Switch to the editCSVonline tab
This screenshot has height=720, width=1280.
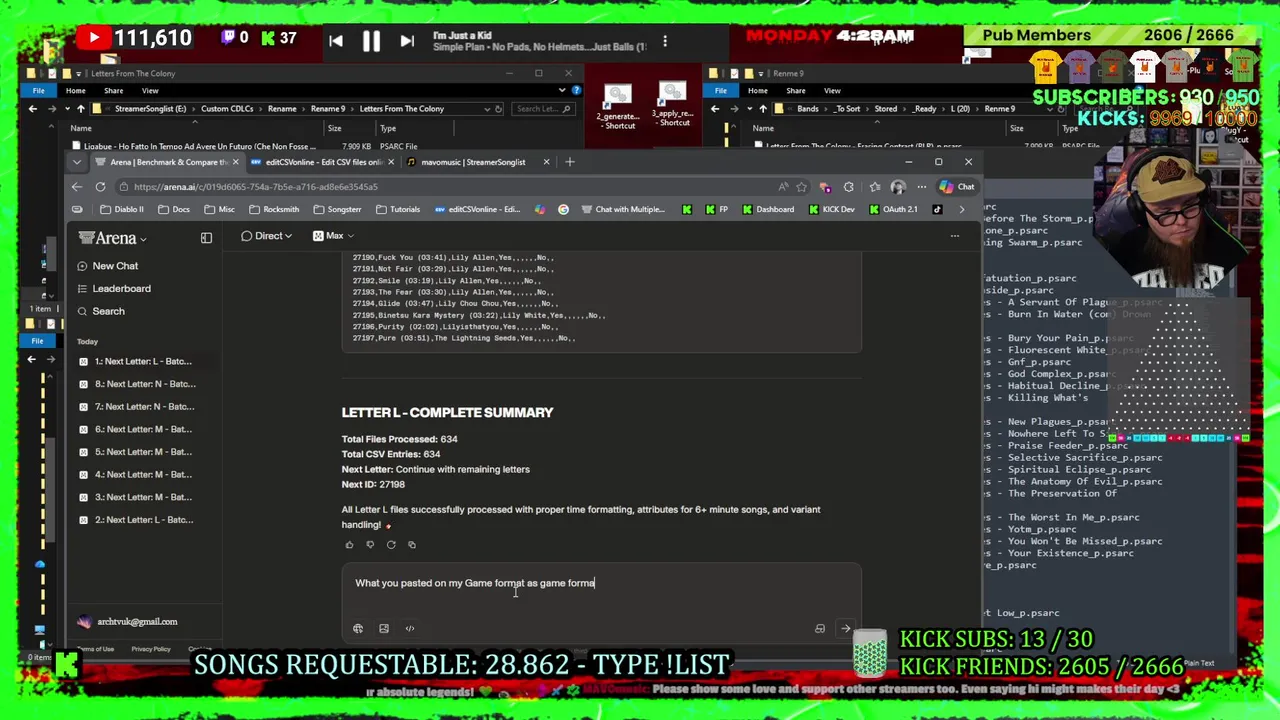[322, 162]
